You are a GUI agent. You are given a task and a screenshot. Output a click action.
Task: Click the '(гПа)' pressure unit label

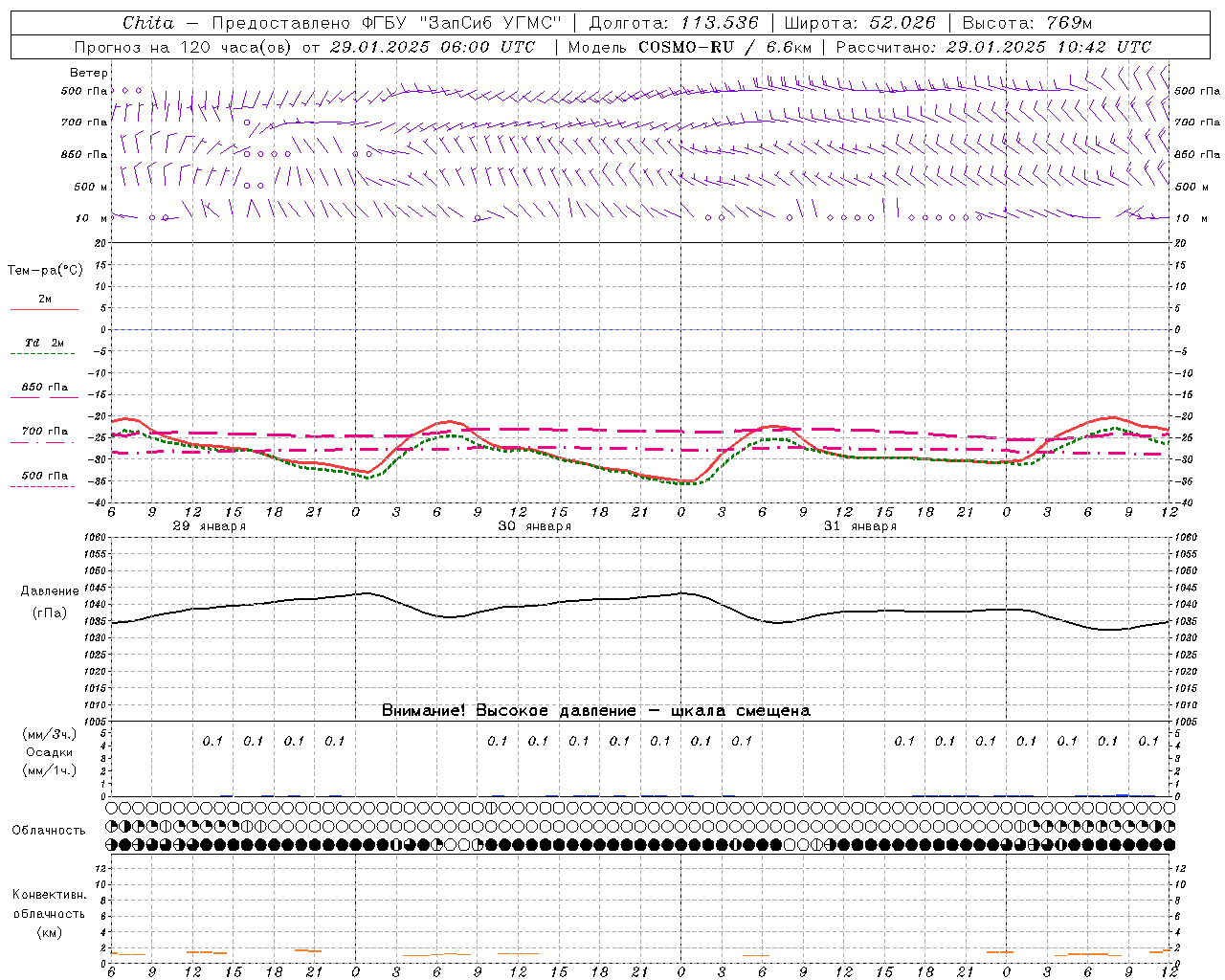[x=50, y=612]
